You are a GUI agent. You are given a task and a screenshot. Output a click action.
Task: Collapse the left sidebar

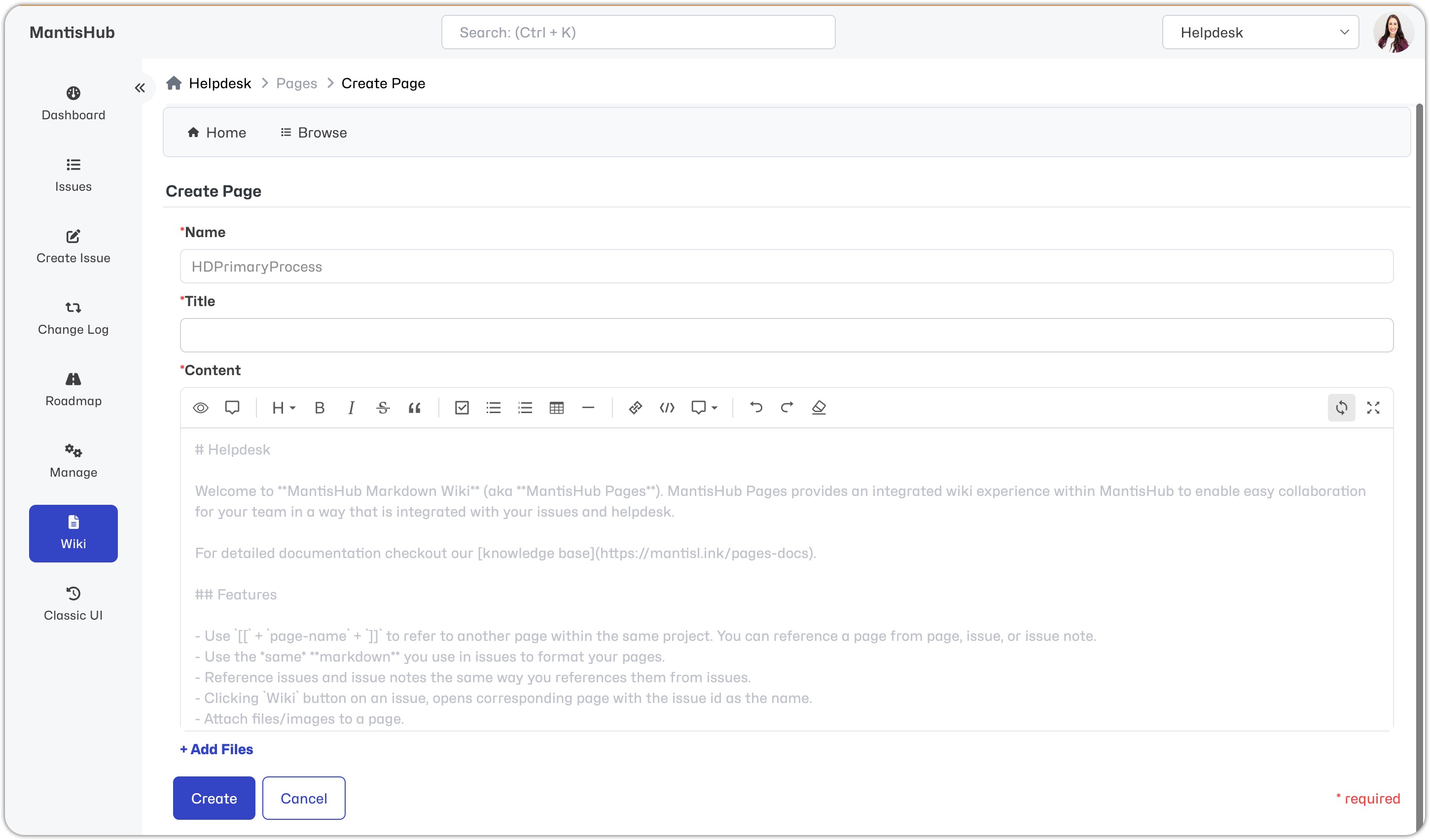click(140, 88)
